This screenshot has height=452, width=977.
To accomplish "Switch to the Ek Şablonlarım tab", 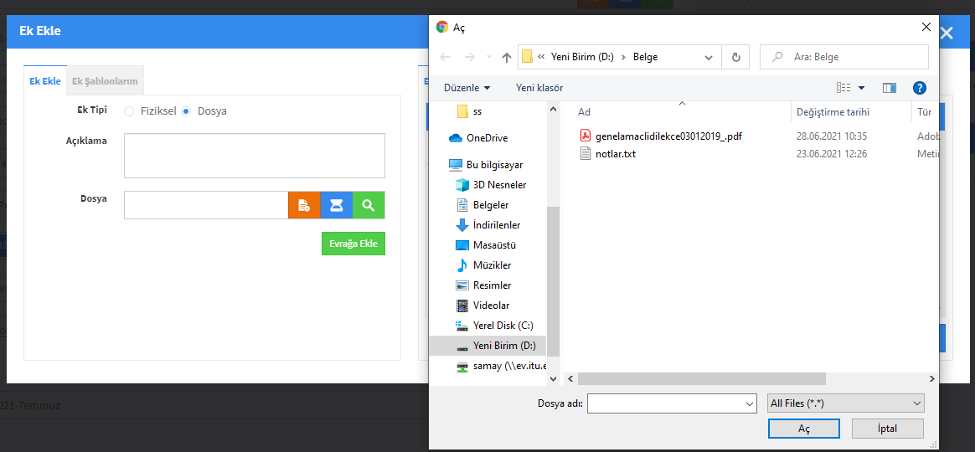I will [x=105, y=81].
